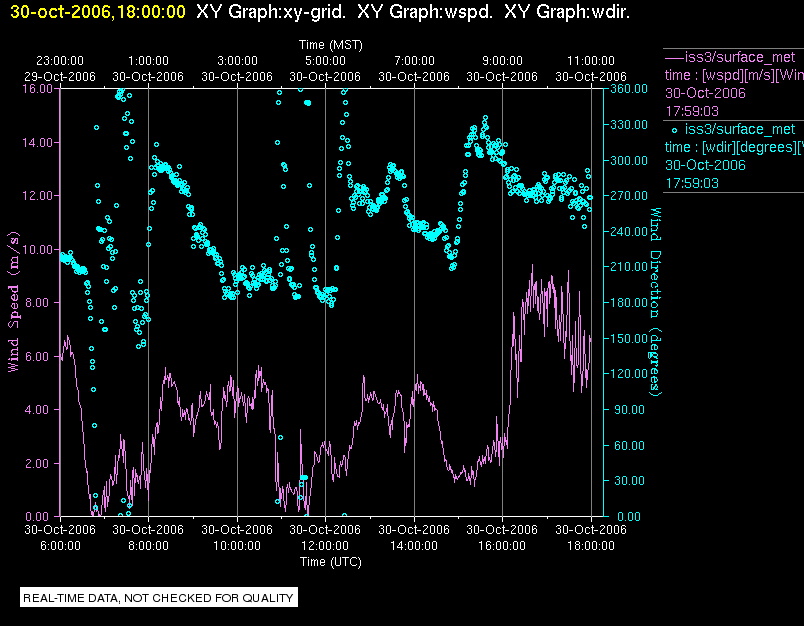Select the "XY Graph:xy-grid." title text
The width and height of the screenshot is (804, 626).
tap(271, 12)
